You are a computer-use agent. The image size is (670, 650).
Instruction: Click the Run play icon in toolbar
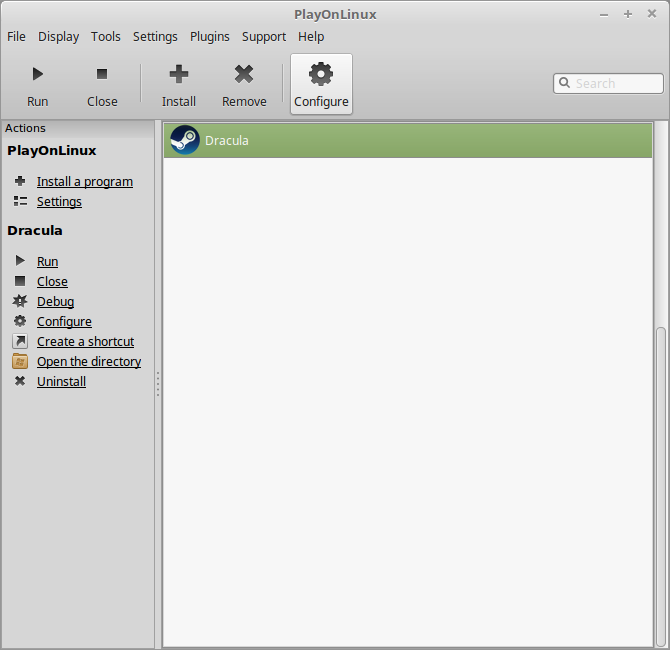38,74
